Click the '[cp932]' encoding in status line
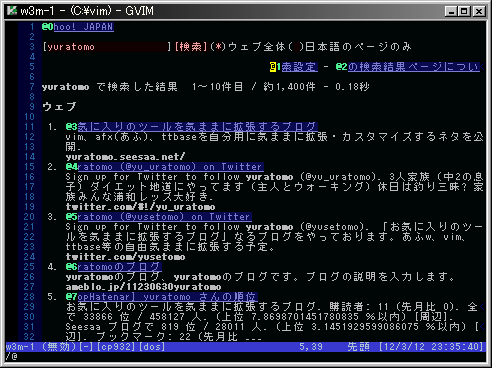Screen dimensions: 492x368 116,347
